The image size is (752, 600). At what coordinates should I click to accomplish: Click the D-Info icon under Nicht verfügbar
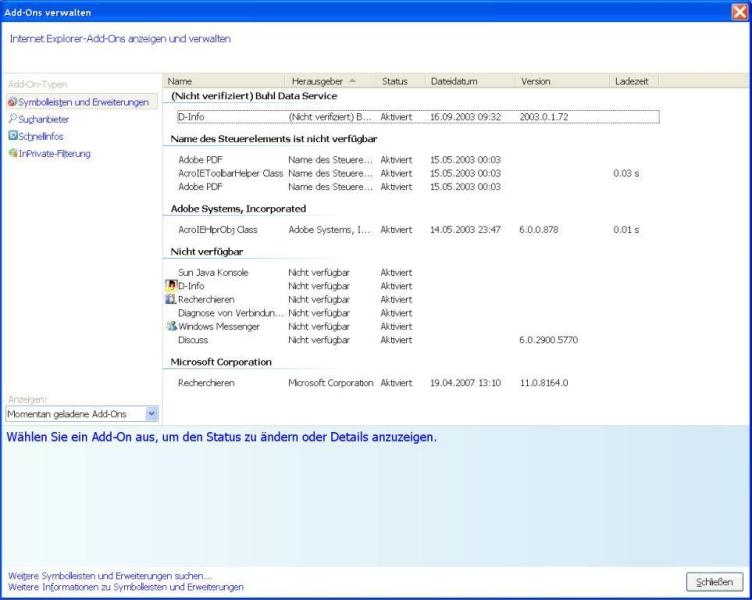point(171,285)
